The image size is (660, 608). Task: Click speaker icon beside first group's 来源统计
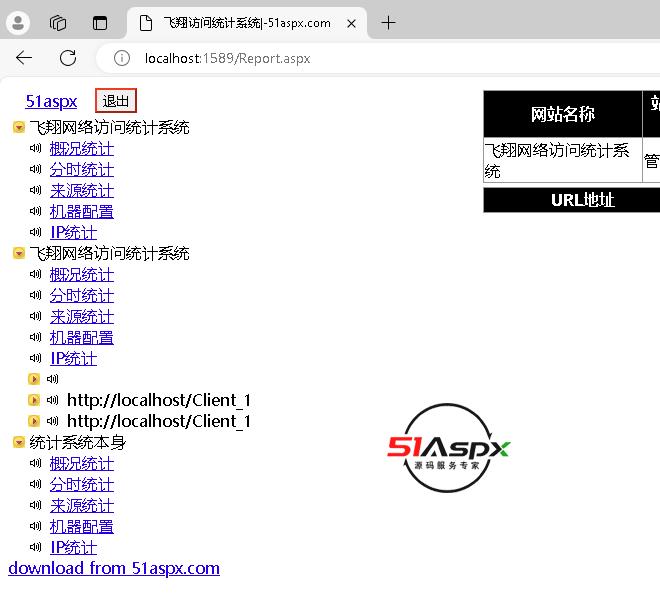click(x=35, y=190)
